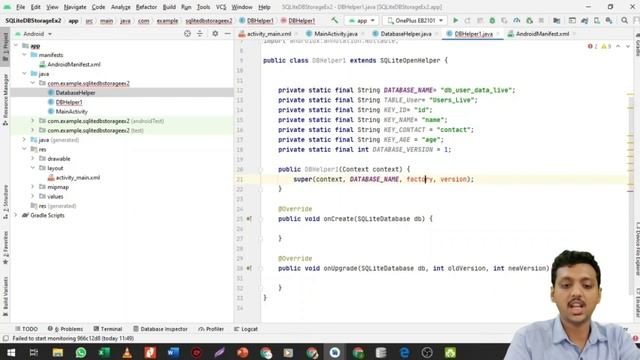Collapse the layout folder
The image size is (640, 360).
coord(33,168)
